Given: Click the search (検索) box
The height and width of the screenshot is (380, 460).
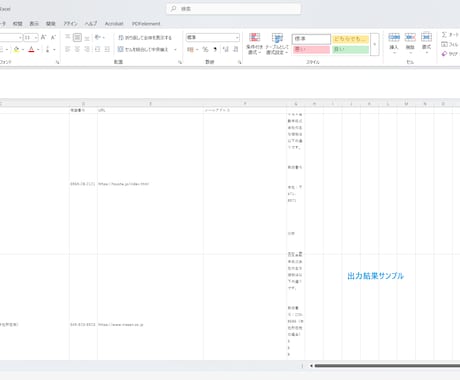Looking at the screenshot, I should (x=234, y=9).
